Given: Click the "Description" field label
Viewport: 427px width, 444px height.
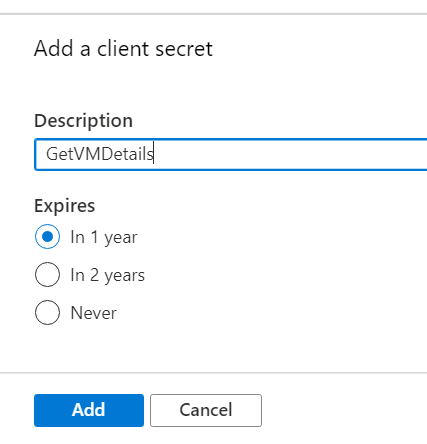Looking at the screenshot, I should click(x=83, y=121).
